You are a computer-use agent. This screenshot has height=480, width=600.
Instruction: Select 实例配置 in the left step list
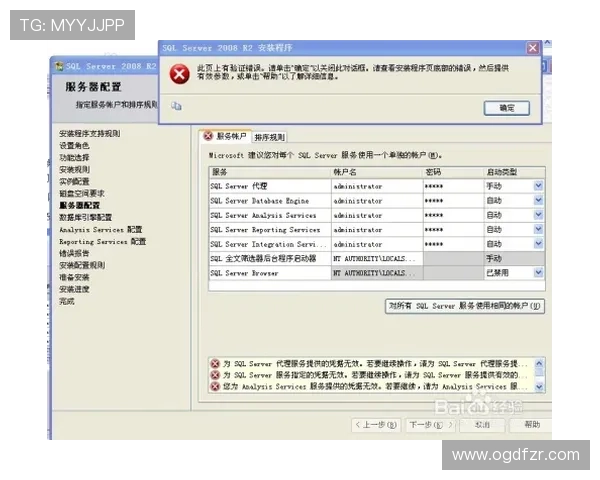click(74, 181)
